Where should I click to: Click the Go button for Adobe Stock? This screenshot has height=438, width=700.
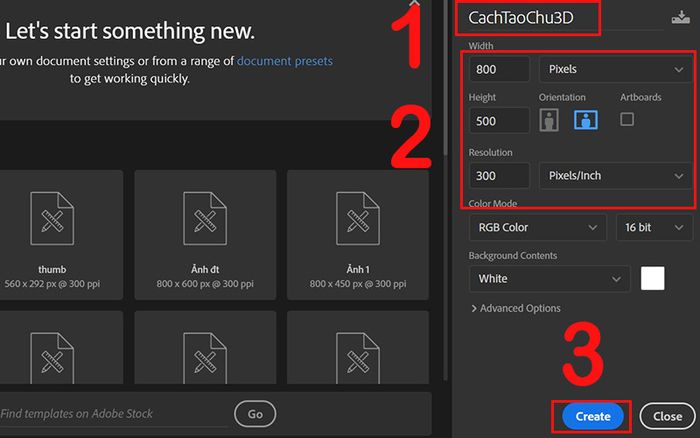coord(255,414)
